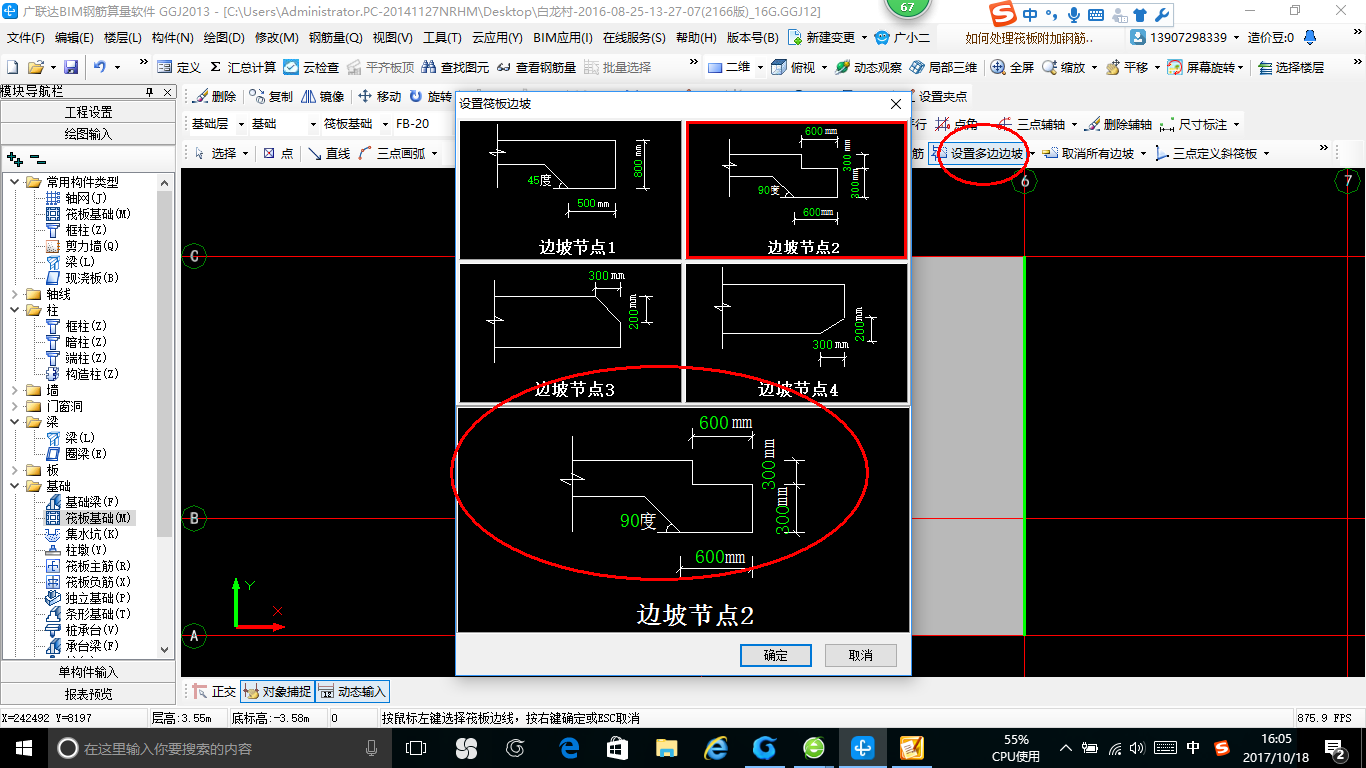Run 汇总计算 (summary calculation)
The height and width of the screenshot is (768, 1366).
(243, 67)
